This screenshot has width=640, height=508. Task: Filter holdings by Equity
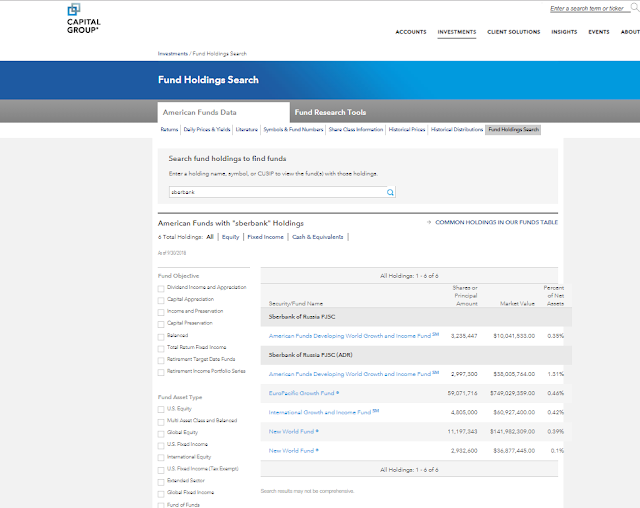click(231, 237)
